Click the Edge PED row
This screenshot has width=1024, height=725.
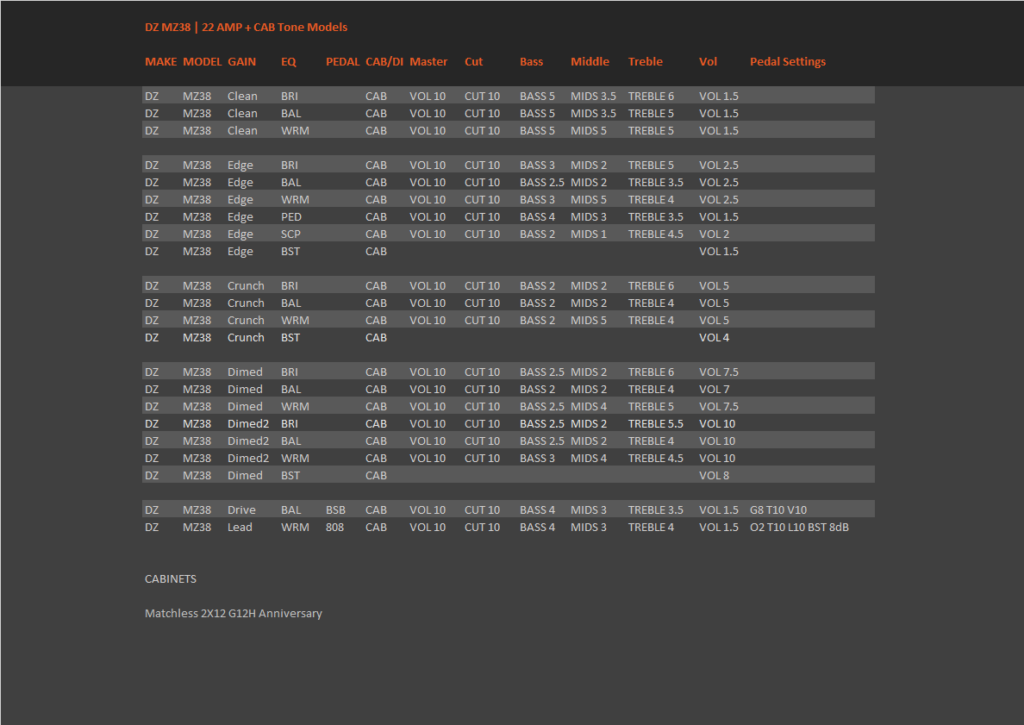tap(508, 216)
